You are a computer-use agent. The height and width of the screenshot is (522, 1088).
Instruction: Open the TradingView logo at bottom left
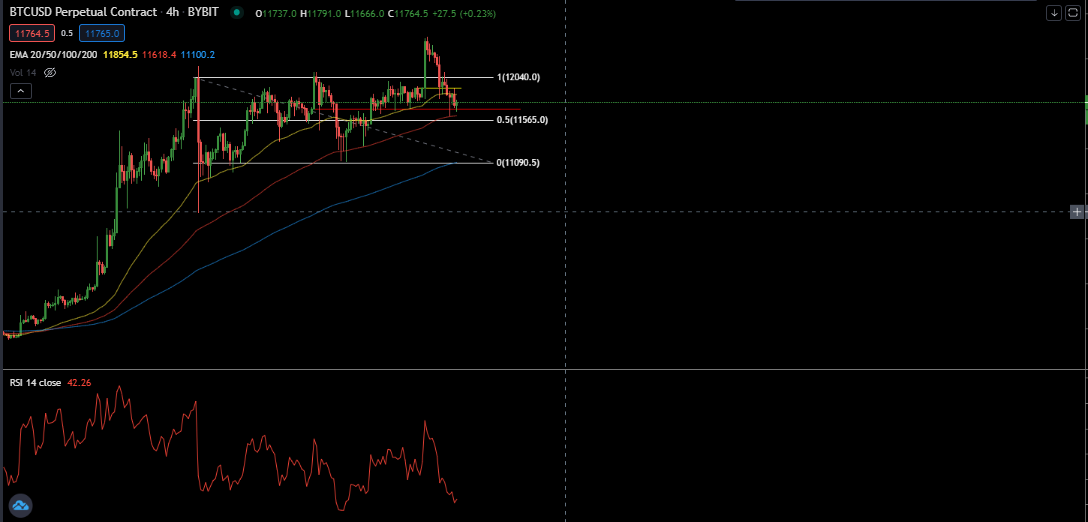(19, 505)
